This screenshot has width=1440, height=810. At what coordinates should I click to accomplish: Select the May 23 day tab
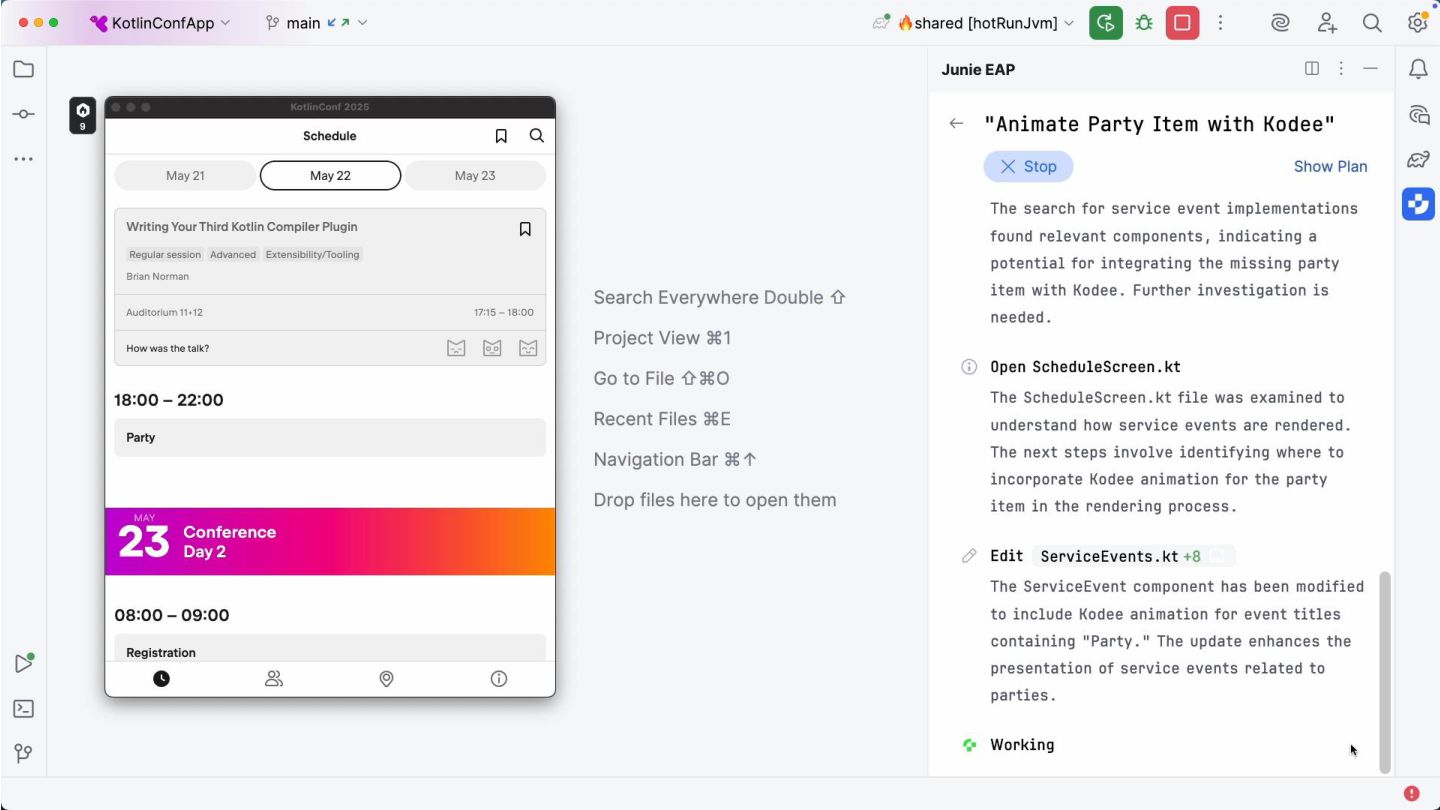click(475, 175)
